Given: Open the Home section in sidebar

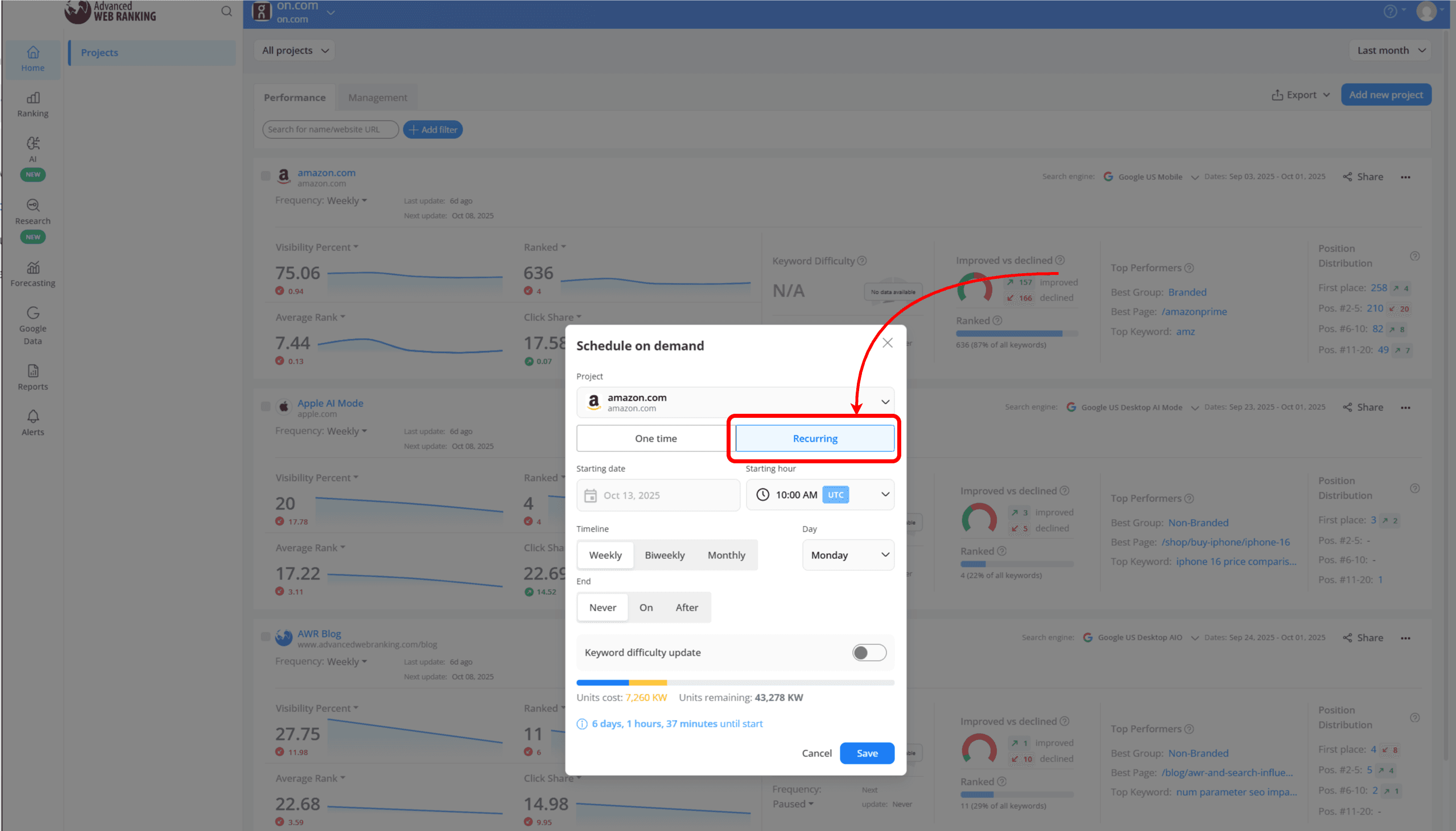Looking at the screenshot, I should point(32,59).
